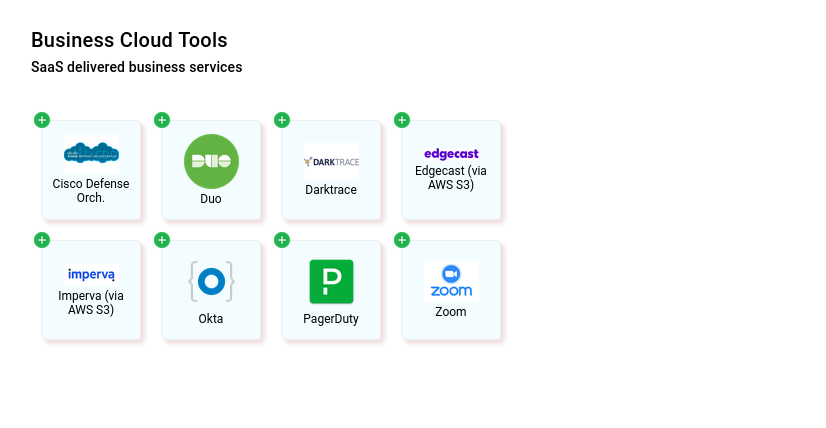
Task: Add Darktrace via green plus icon
Action: tap(282, 120)
